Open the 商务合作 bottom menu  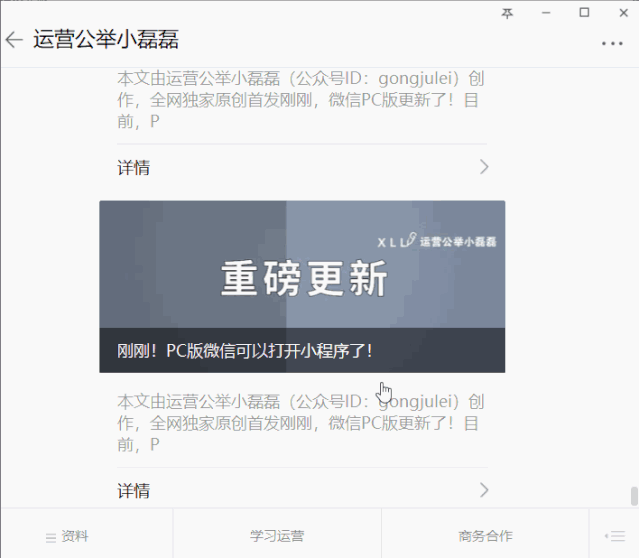485,536
